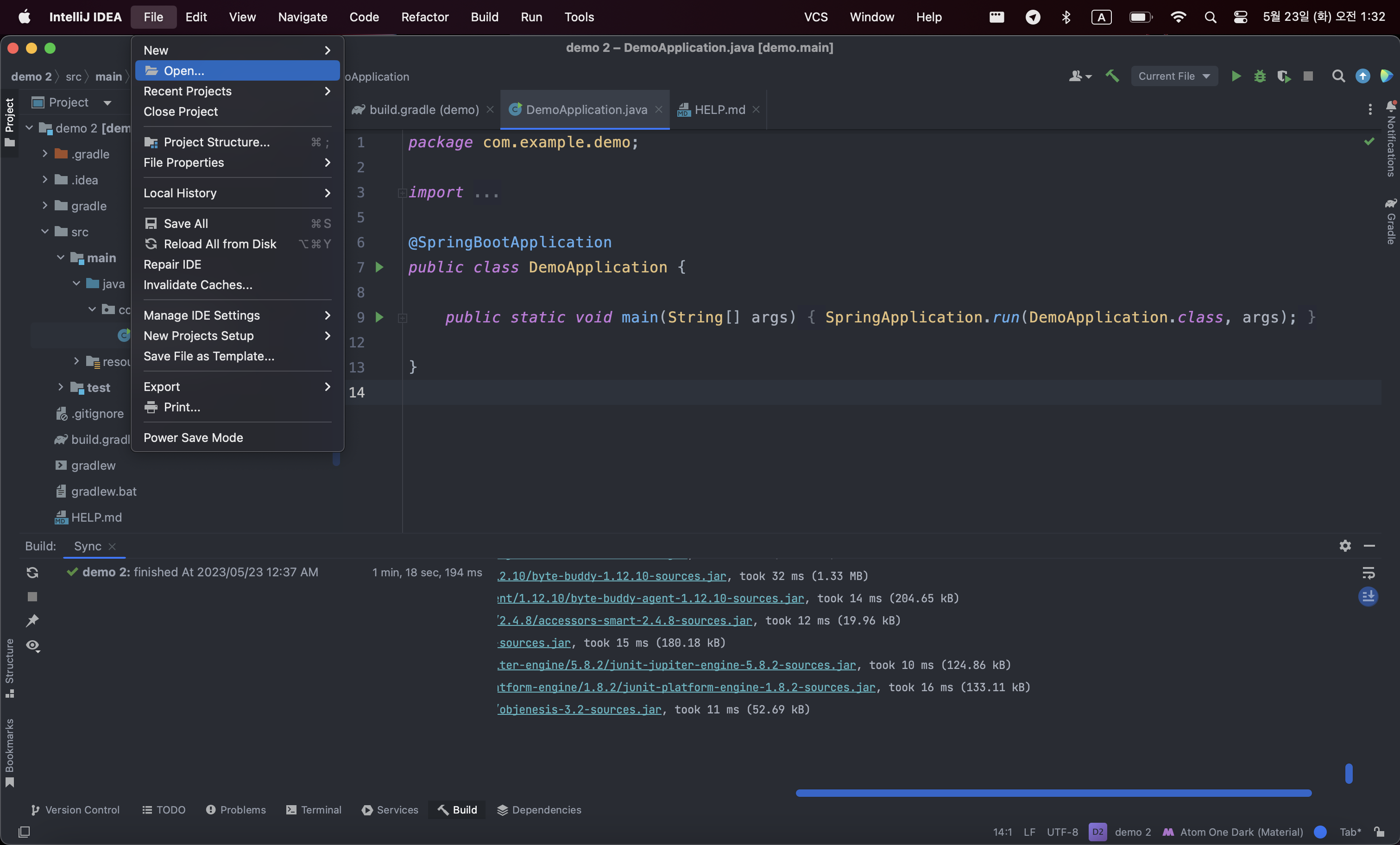Click LF line separator in status bar
1400x845 pixels.
click(x=1029, y=832)
